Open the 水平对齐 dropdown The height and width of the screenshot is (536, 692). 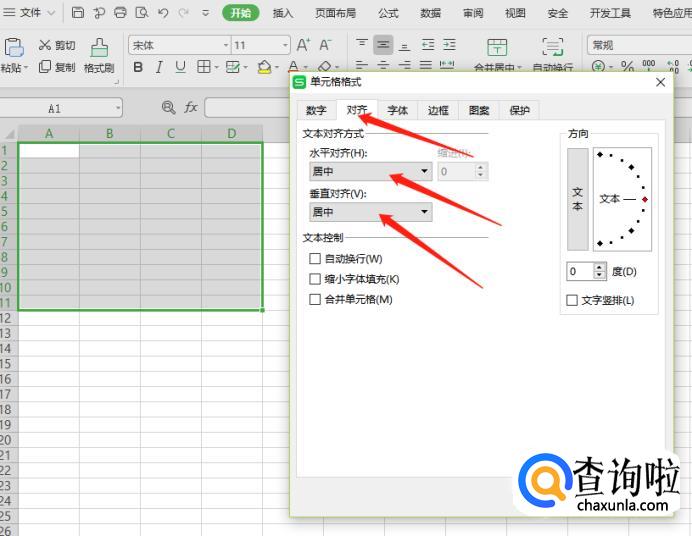(x=371, y=171)
